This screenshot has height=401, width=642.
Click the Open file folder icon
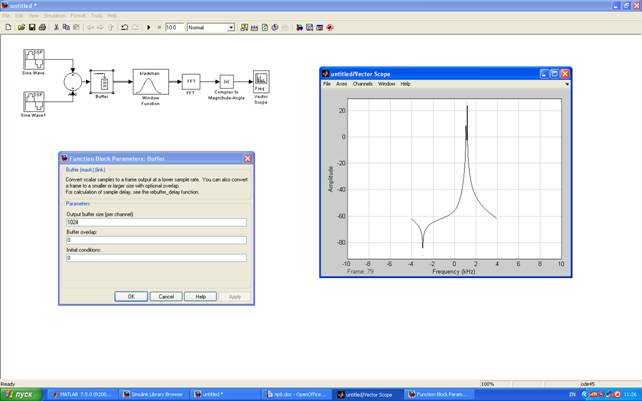(21, 27)
